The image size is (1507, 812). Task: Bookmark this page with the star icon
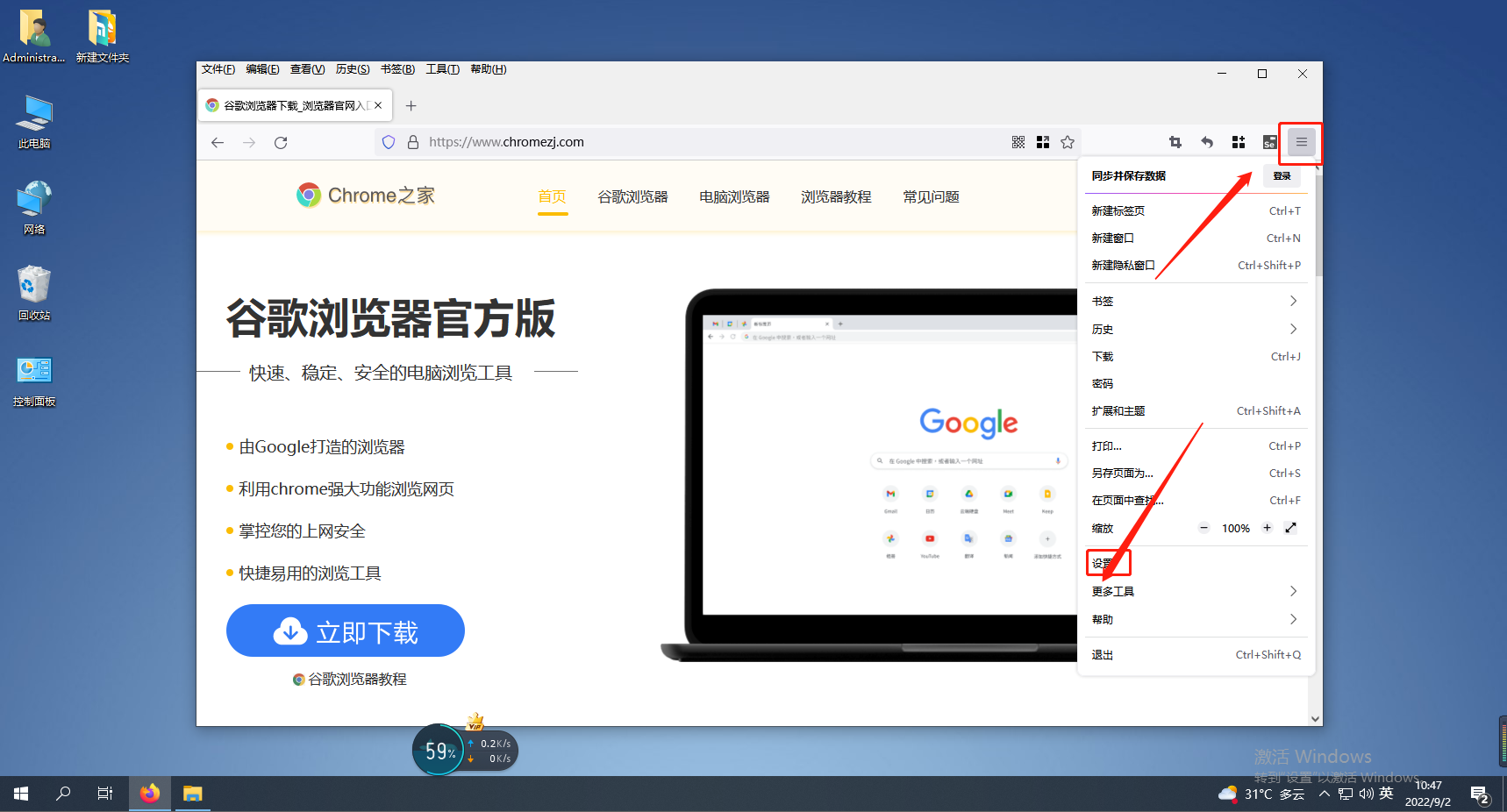[1068, 142]
